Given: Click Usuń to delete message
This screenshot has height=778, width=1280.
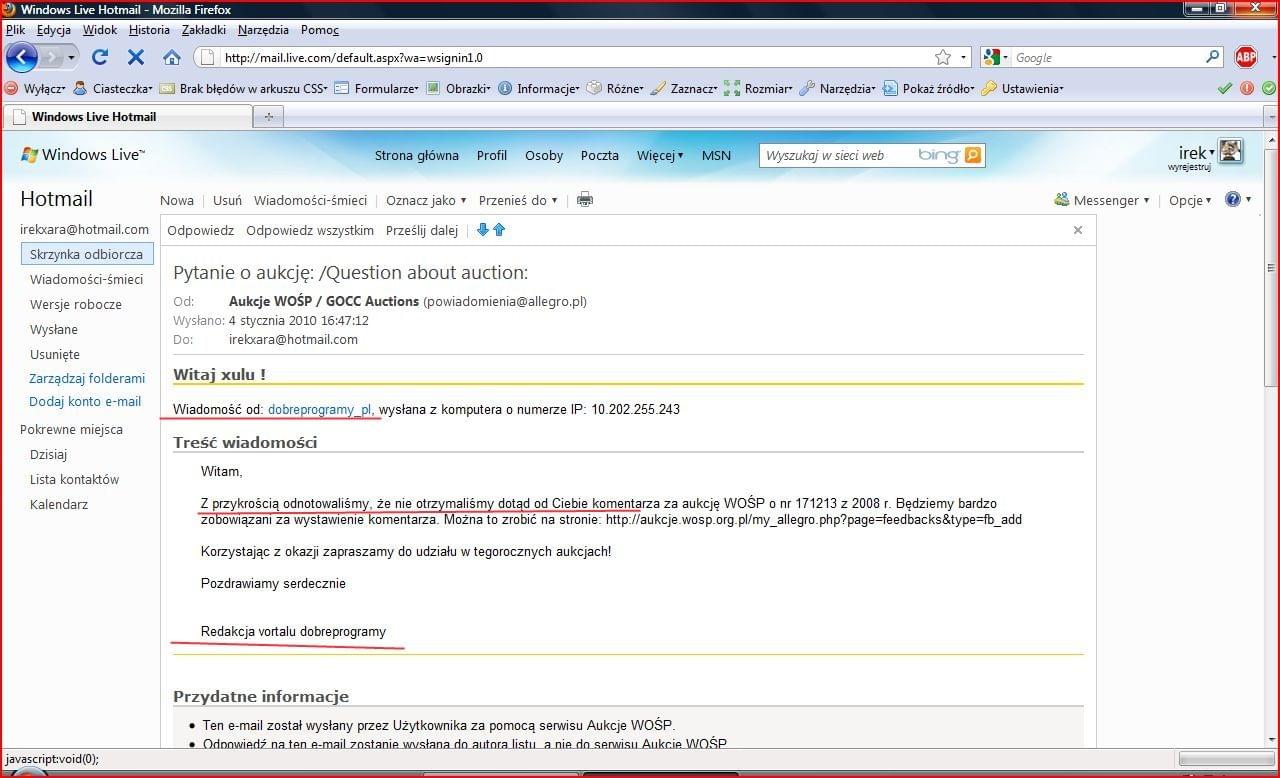Looking at the screenshot, I should (x=227, y=200).
